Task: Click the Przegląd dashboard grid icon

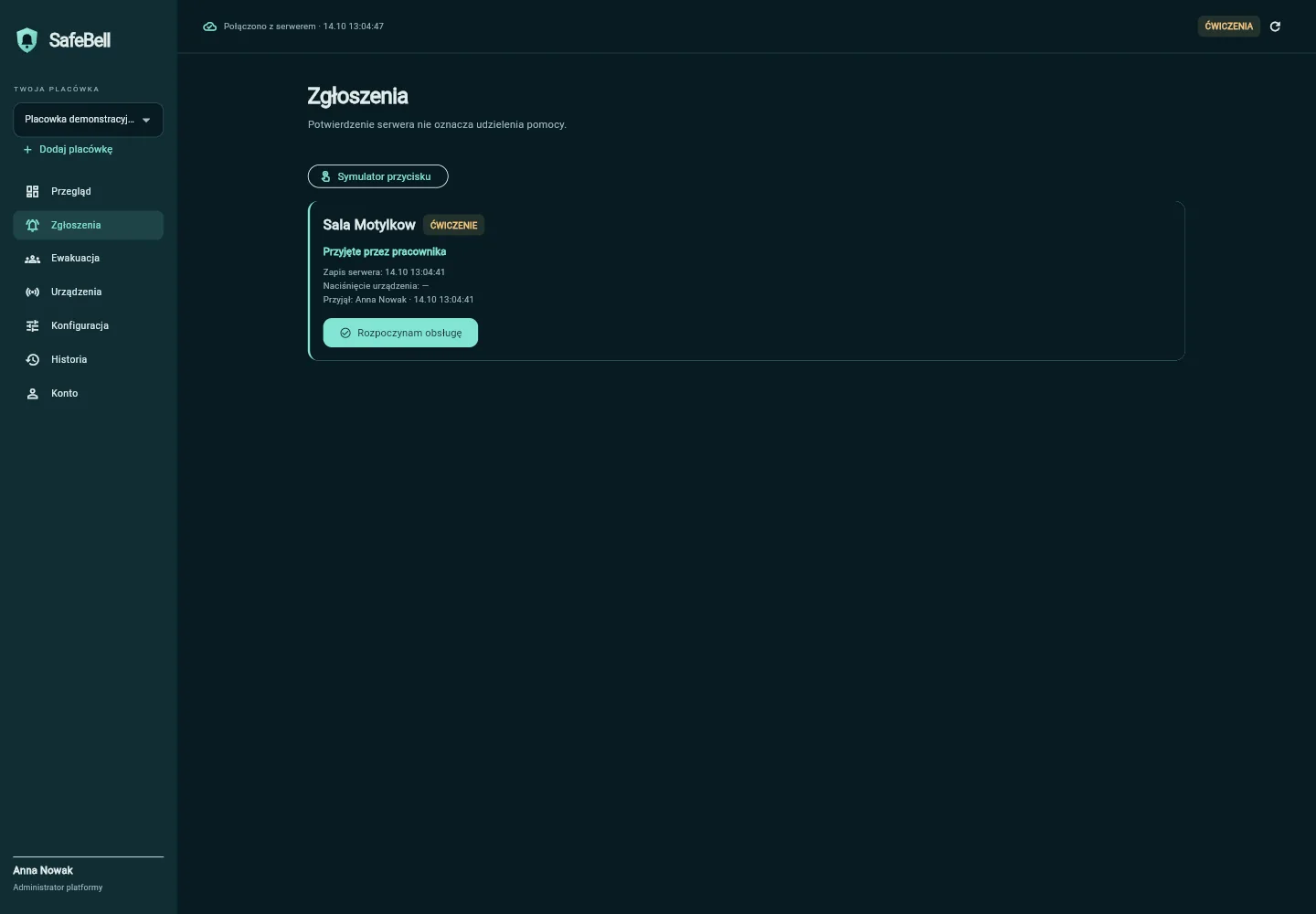Action: click(33, 192)
